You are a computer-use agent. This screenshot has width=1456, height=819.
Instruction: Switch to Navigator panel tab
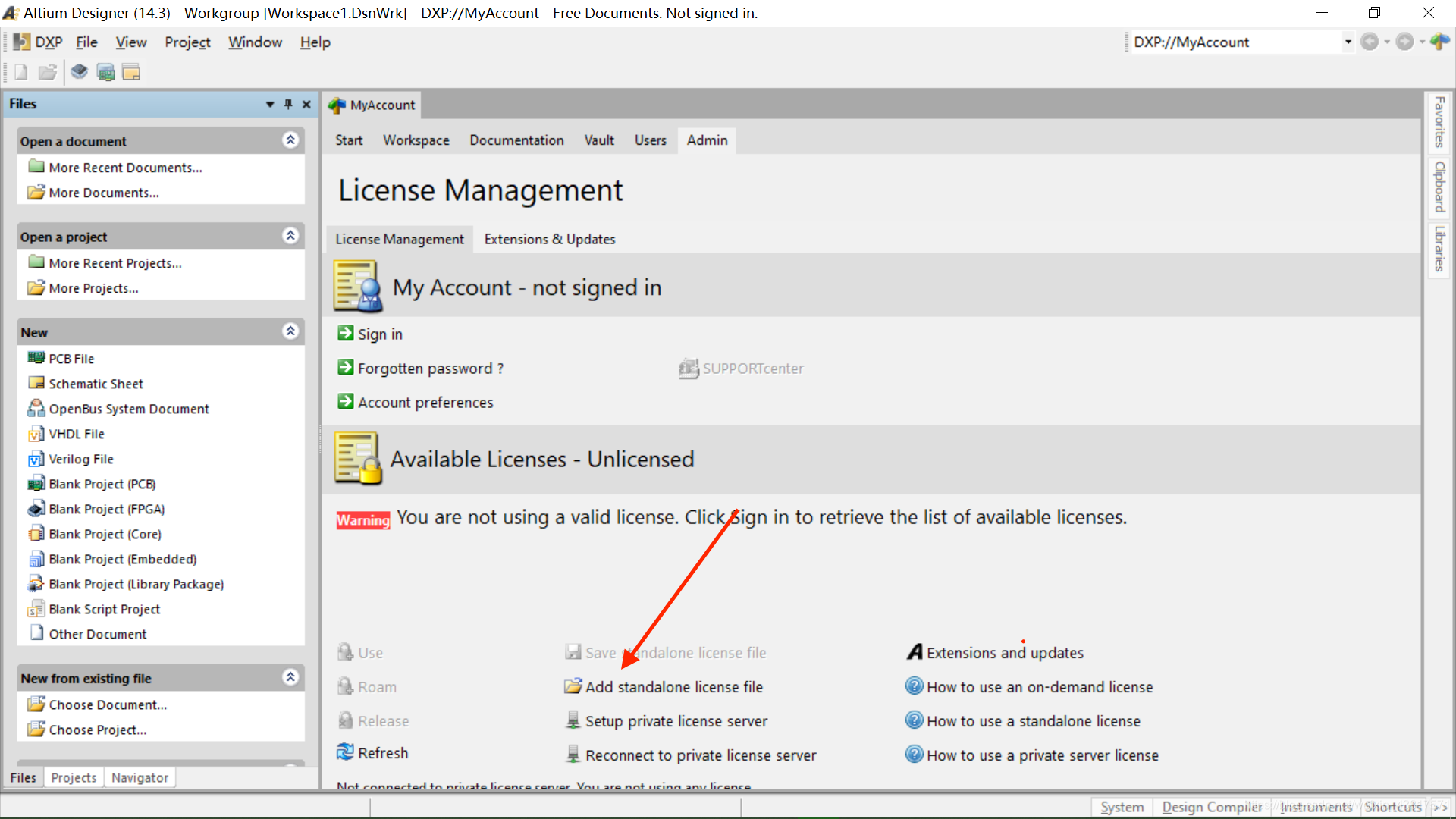point(140,777)
